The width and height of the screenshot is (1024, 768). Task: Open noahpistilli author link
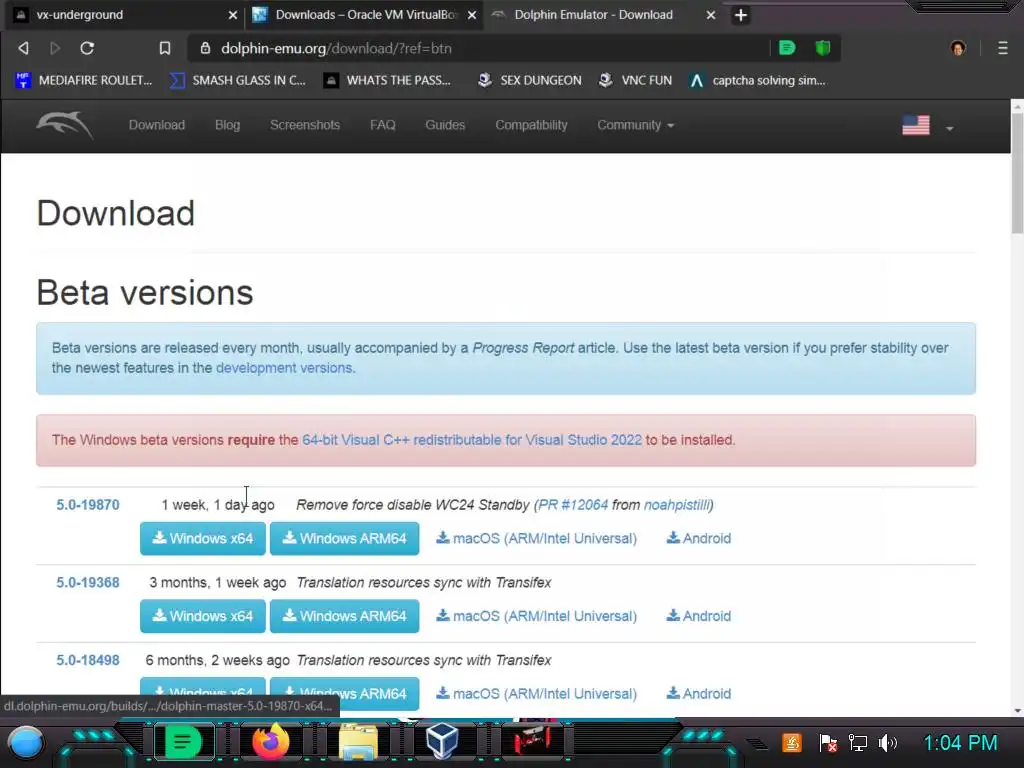coord(677,505)
